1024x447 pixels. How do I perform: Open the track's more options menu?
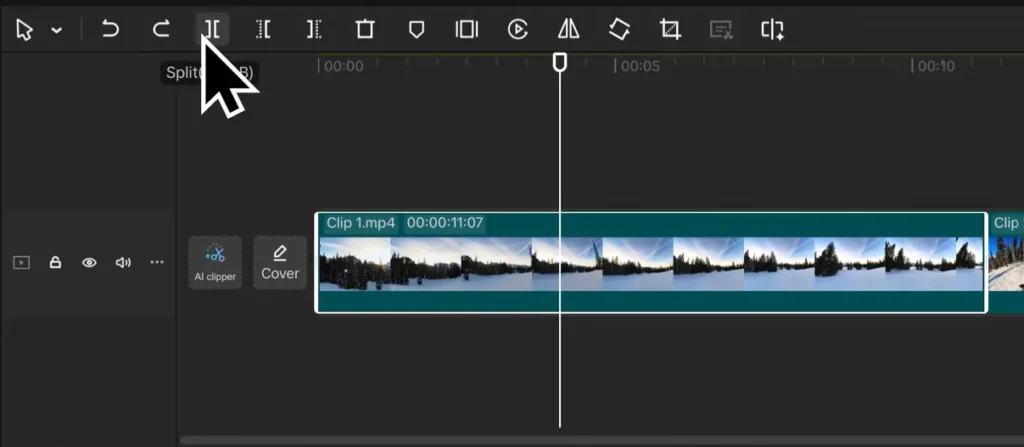pyautogui.click(x=157, y=262)
